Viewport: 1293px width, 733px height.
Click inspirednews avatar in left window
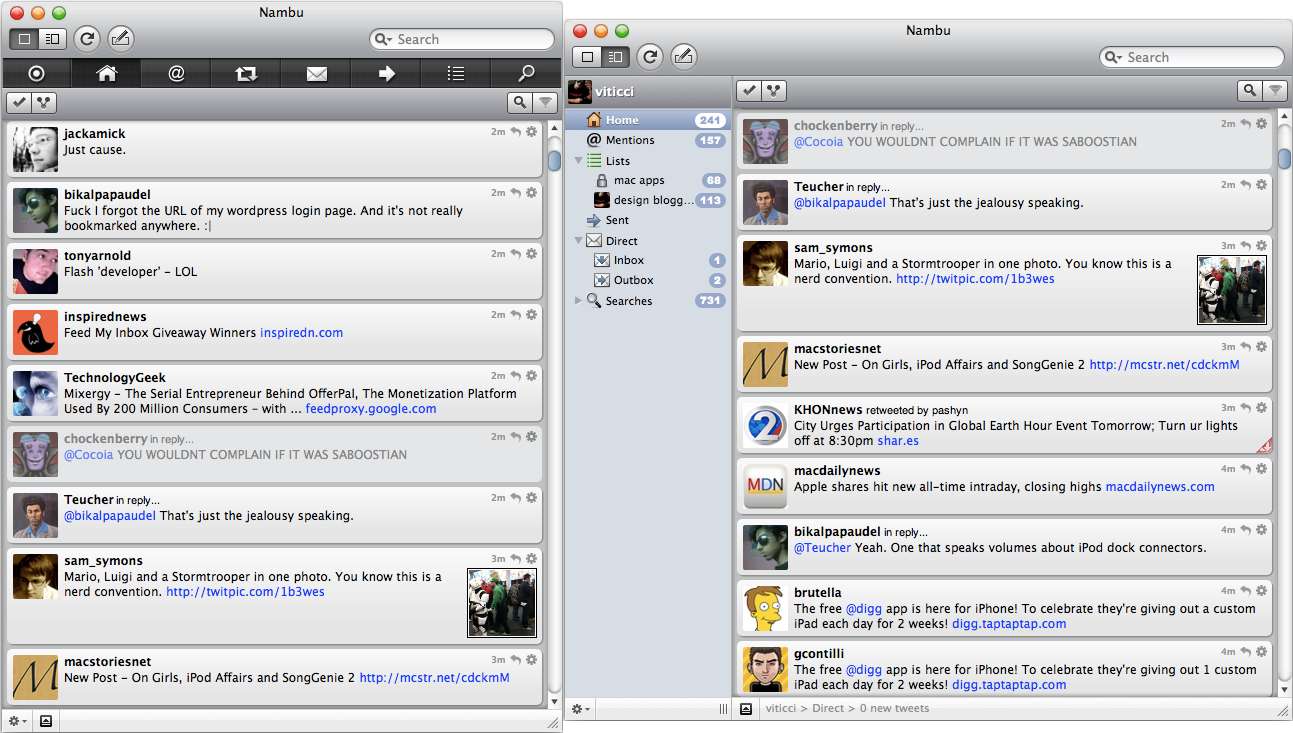[35, 332]
